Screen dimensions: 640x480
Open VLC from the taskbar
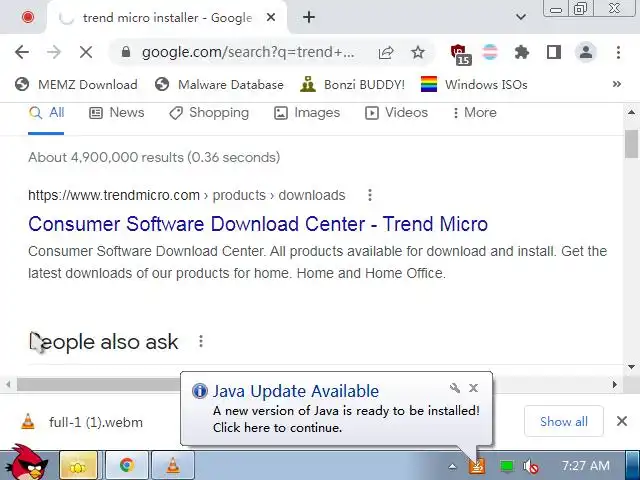(173, 465)
